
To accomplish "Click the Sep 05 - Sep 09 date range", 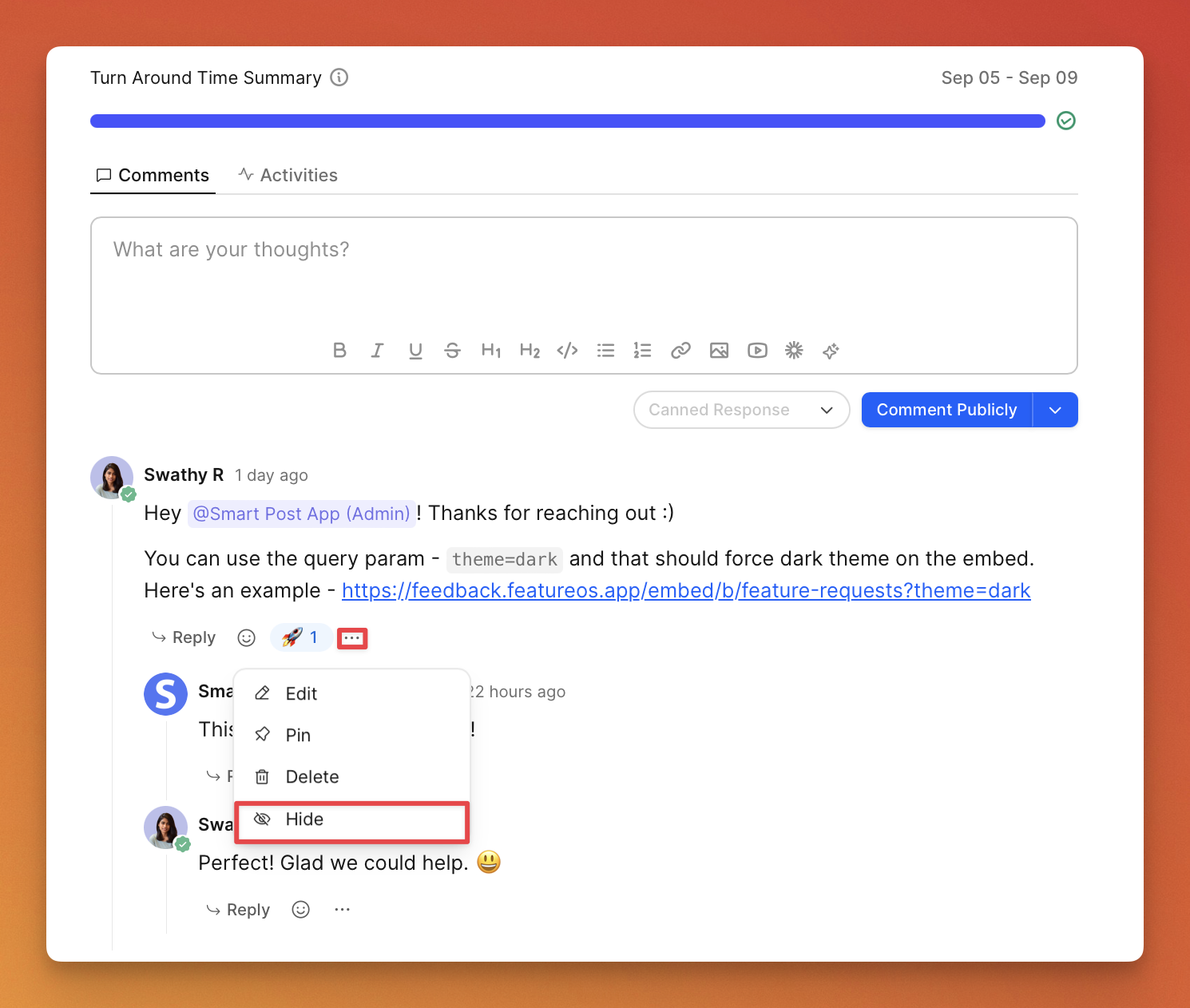I will 1010,77.
